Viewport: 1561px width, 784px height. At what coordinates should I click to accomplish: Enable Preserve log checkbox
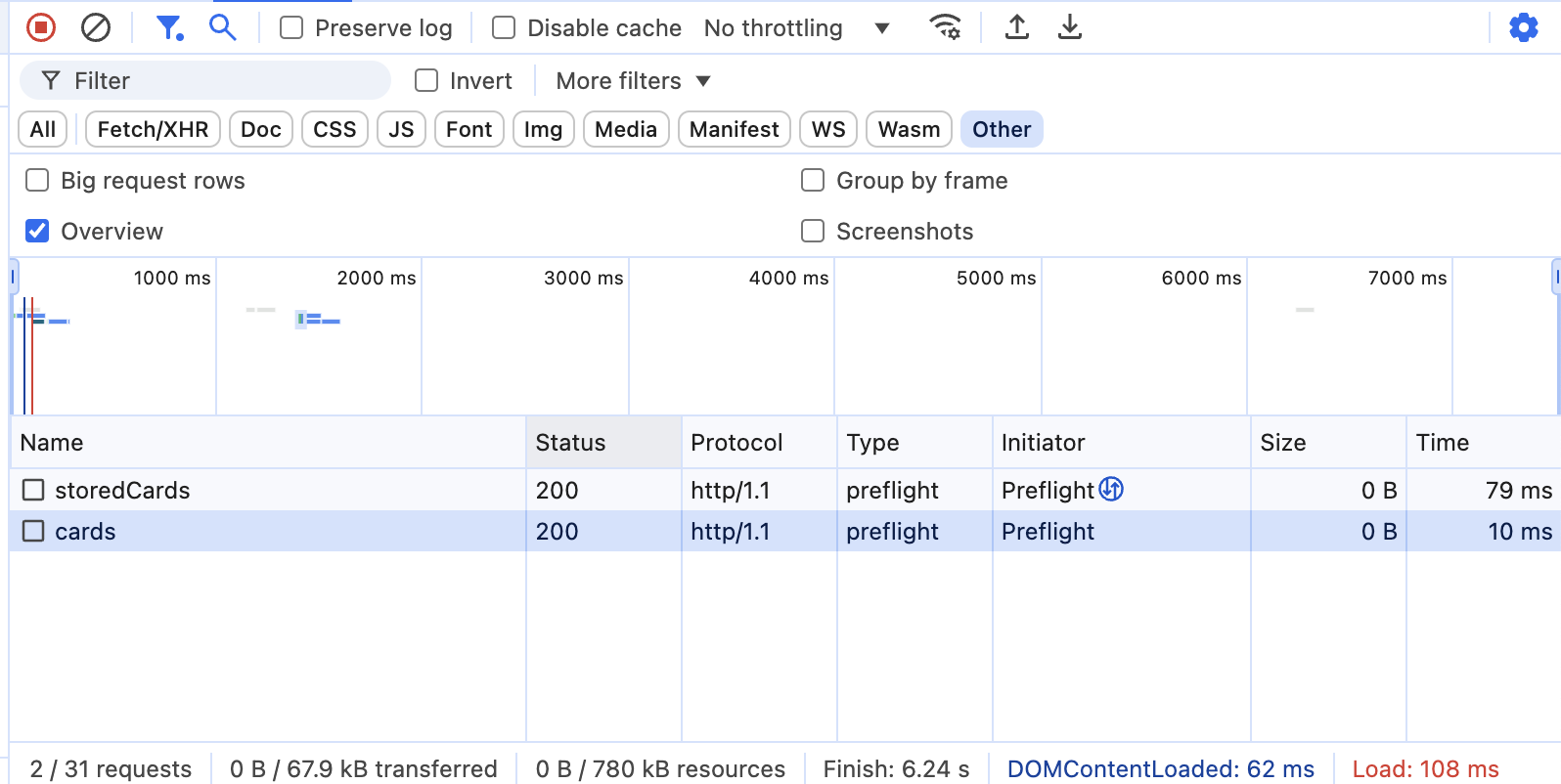291,27
